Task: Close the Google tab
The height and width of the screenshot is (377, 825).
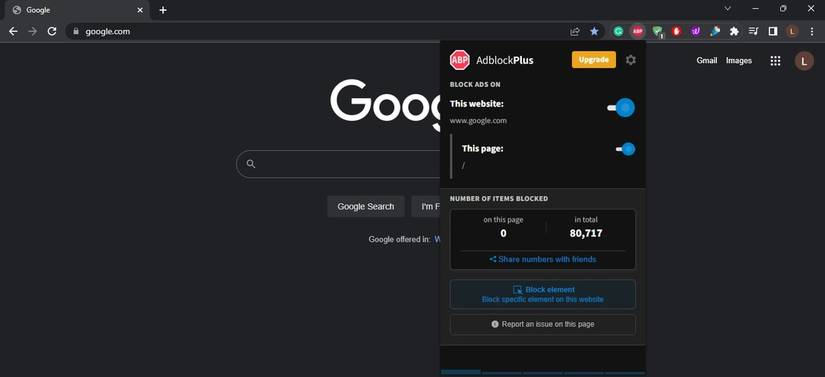Action: [x=140, y=10]
